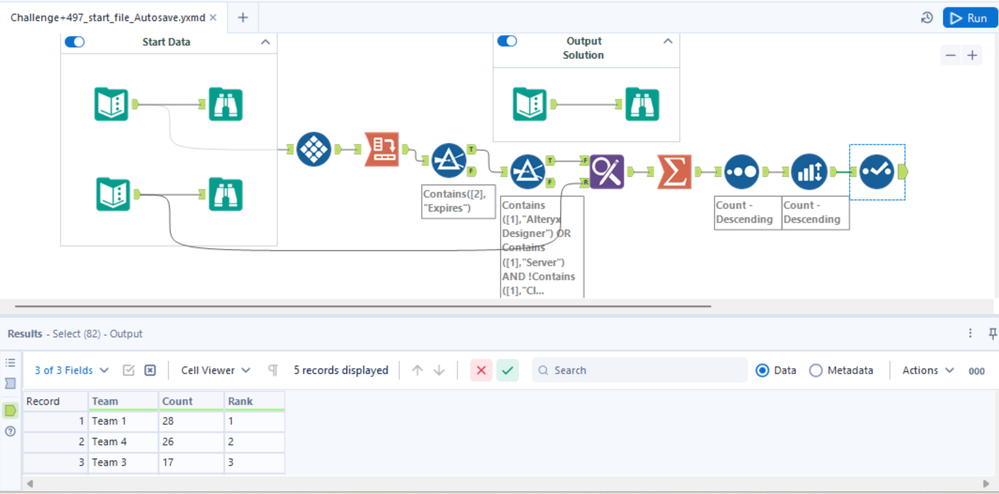Viewport: 999px width, 494px height.
Task: Click the green output anchor icon in Results sidebar
Action: coord(10,410)
